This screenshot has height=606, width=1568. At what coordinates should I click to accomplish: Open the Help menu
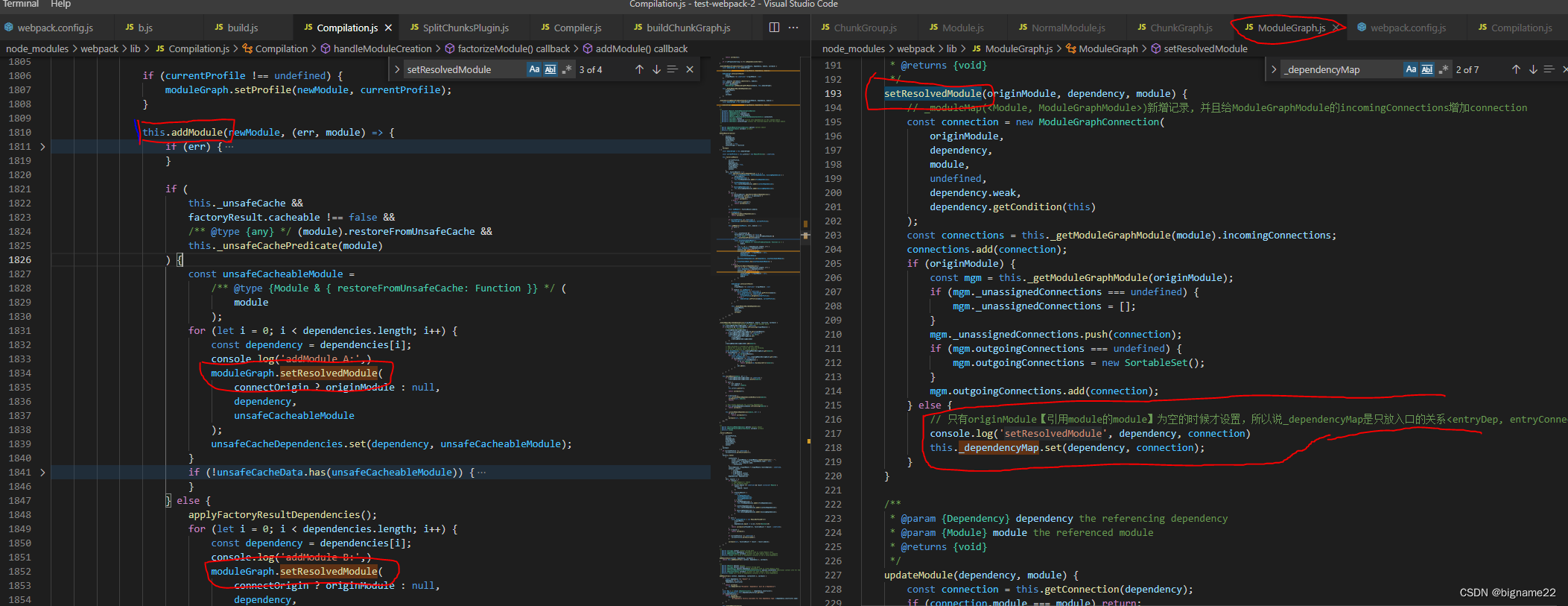tap(61, 4)
